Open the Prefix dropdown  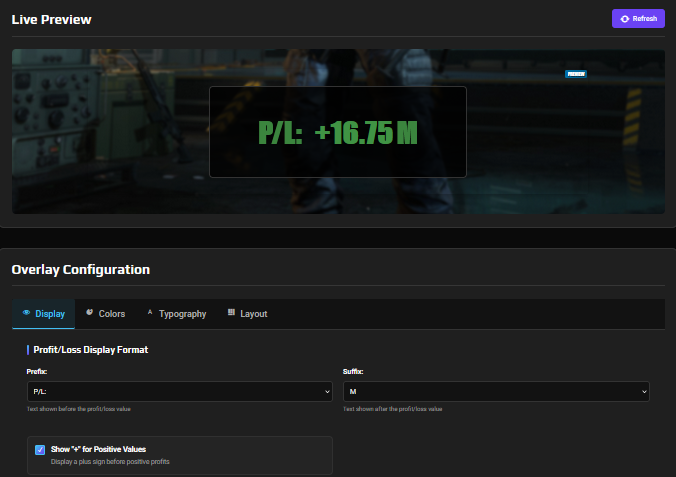(179, 392)
